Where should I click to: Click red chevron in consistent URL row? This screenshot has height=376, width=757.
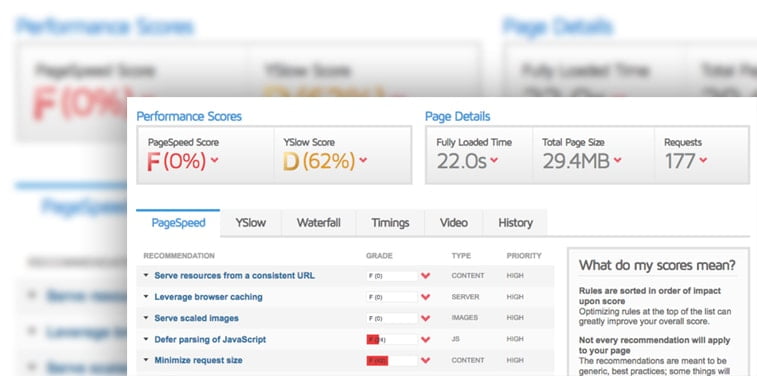click(x=425, y=276)
